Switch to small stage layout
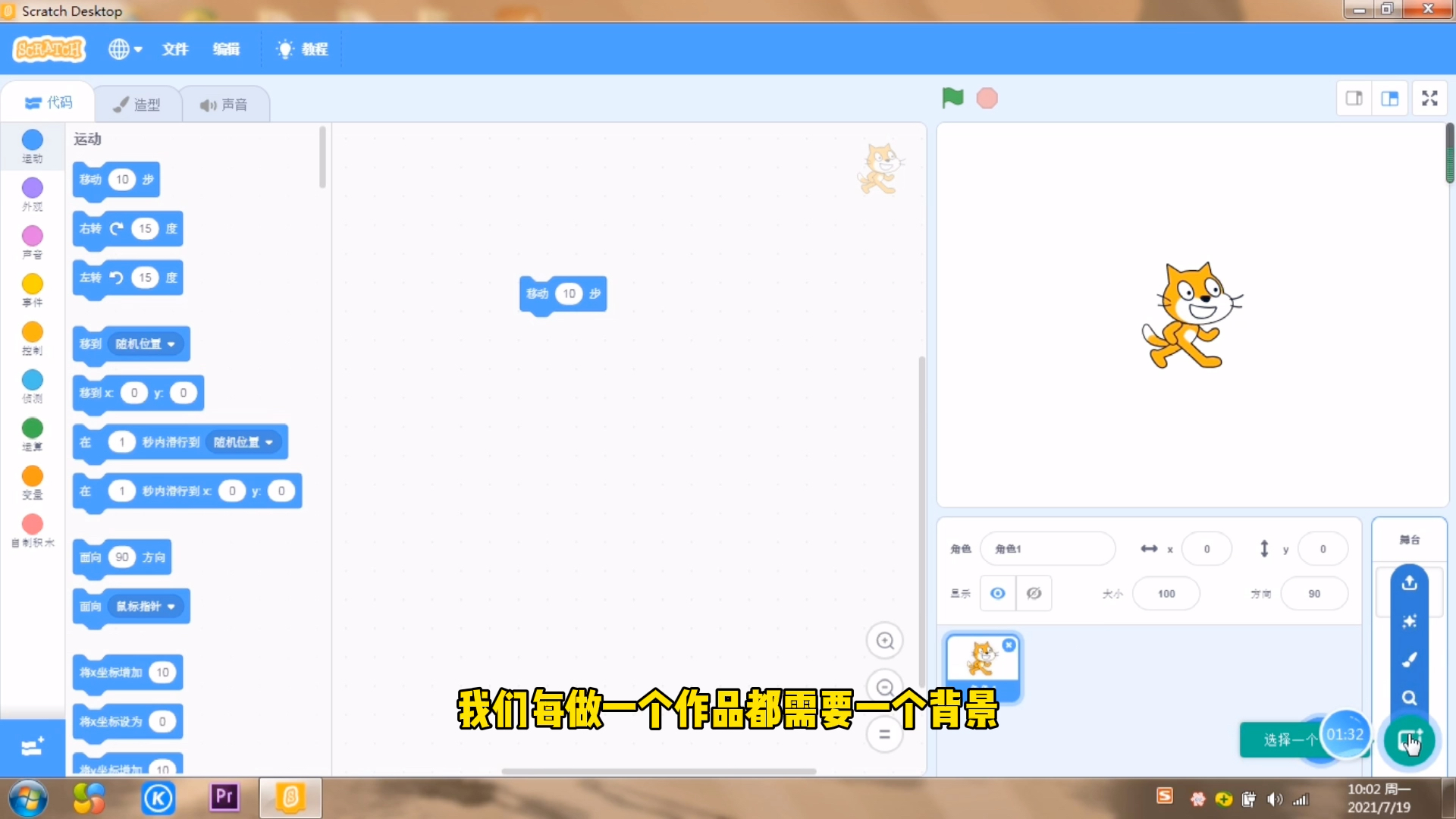 (1354, 99)
